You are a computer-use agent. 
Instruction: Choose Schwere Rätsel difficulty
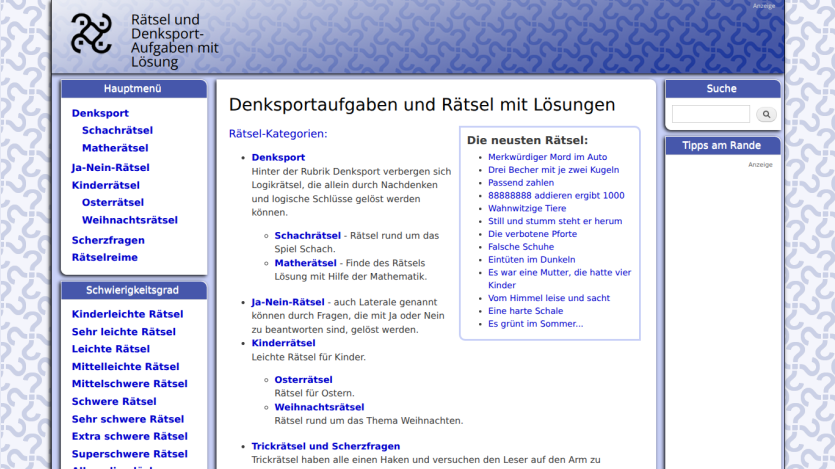pyautogui.click(x=114, y=401)
